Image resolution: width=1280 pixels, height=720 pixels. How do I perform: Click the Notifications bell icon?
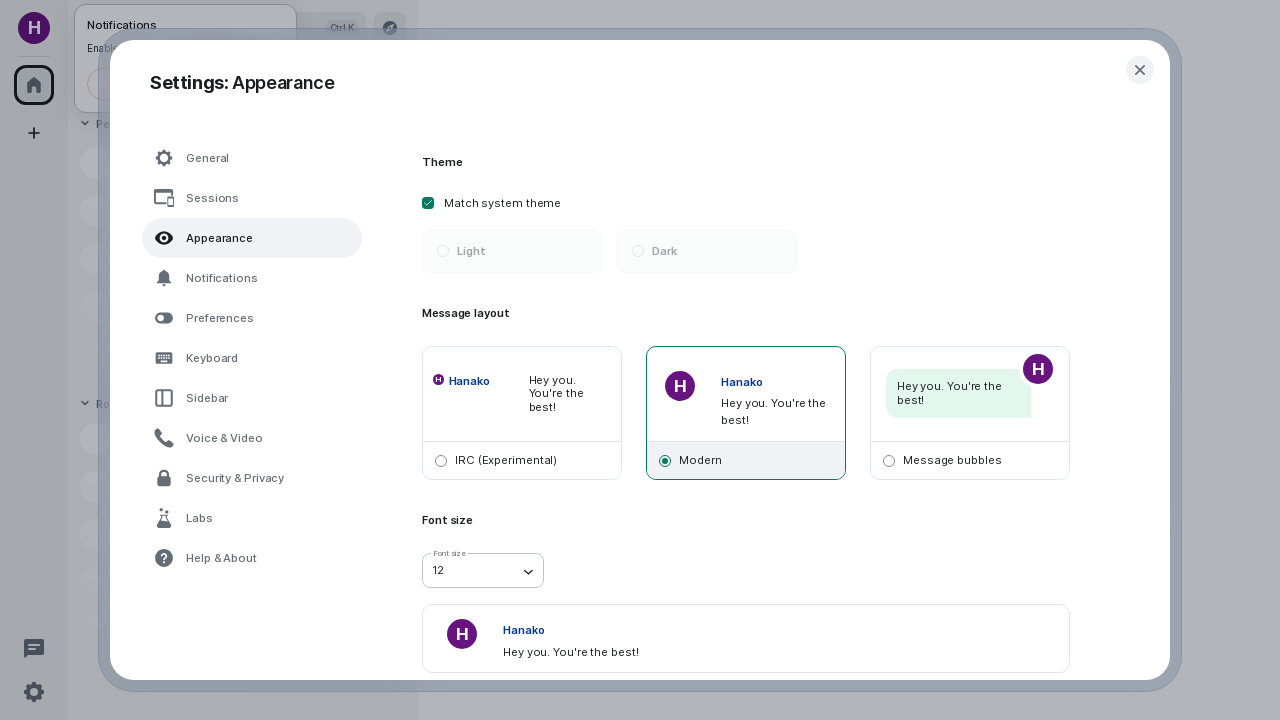[164, 278]
